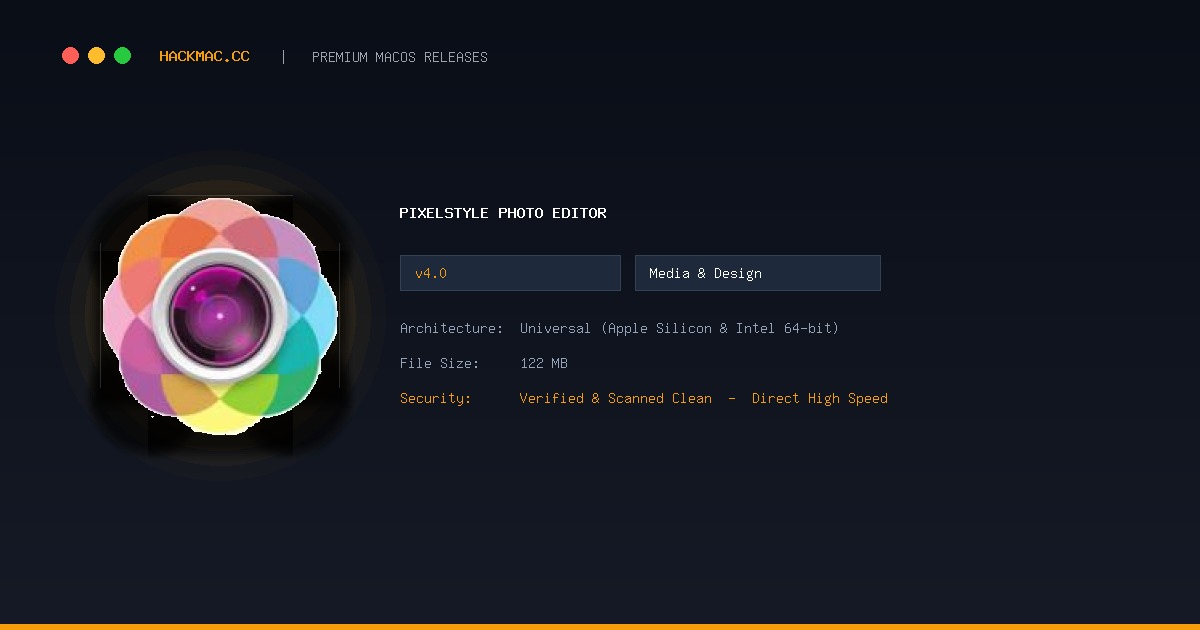Click the green maximize window dot

coord(122,56)
